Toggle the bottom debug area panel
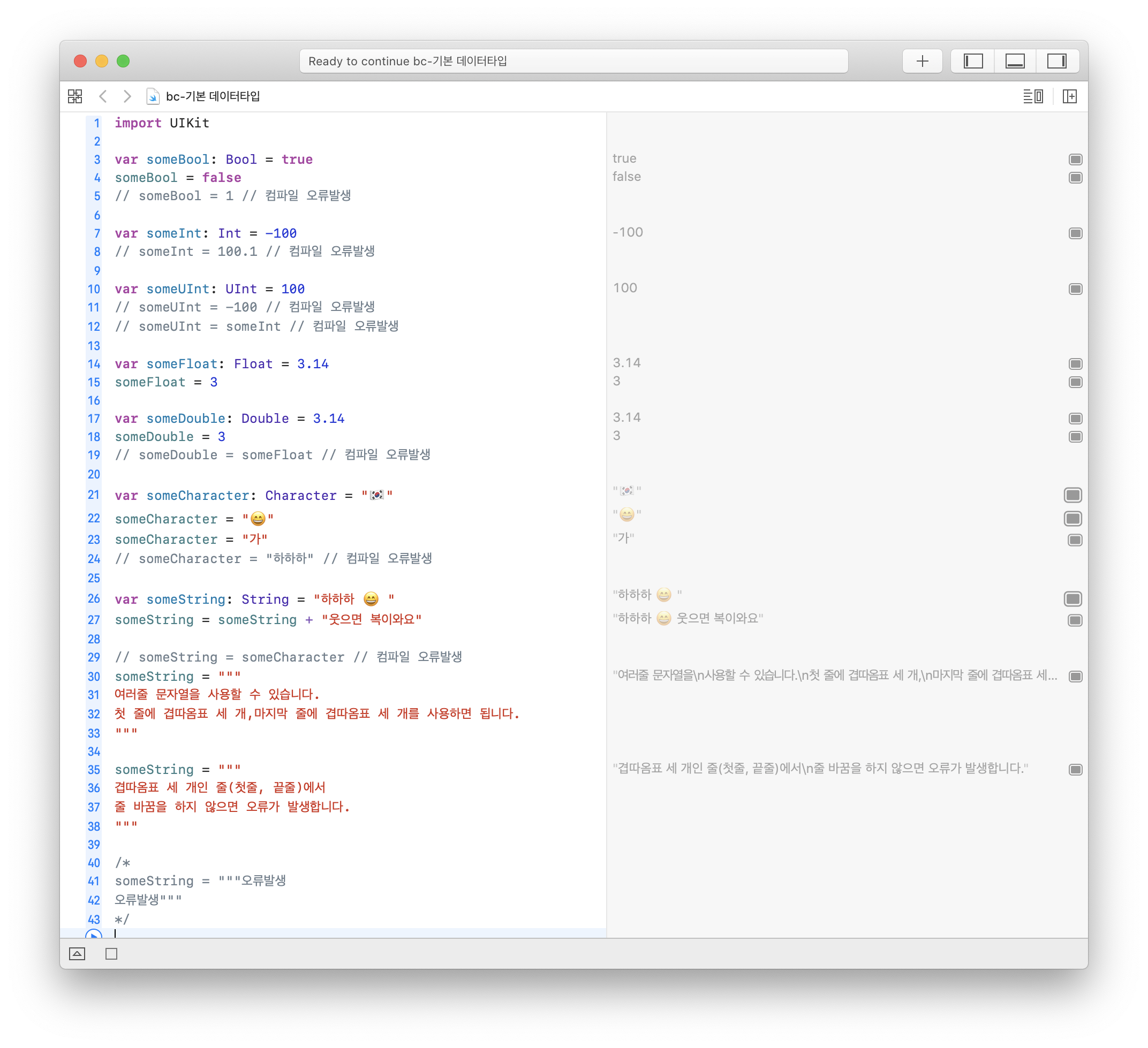Viewport: 1148px width, 1048px height. coord(1015,61)
